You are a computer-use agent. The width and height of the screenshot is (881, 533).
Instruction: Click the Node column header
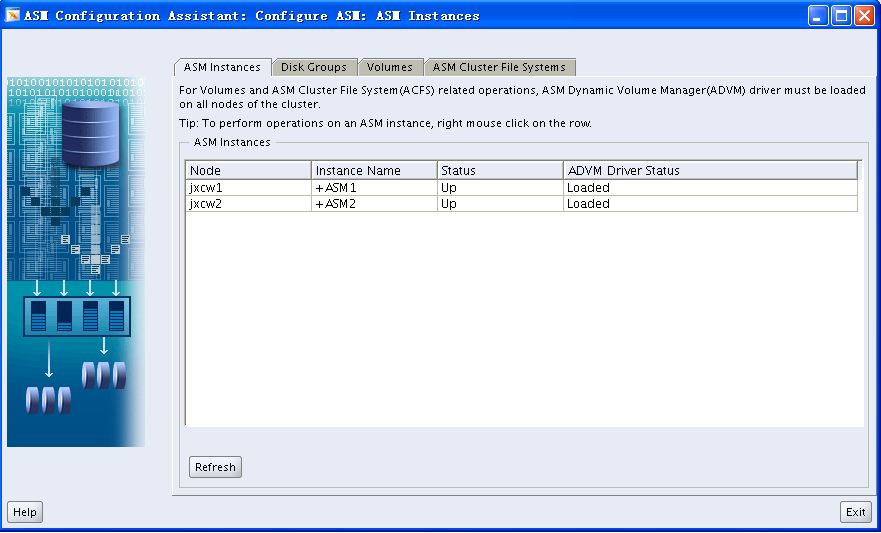click(x=248, y=170)
